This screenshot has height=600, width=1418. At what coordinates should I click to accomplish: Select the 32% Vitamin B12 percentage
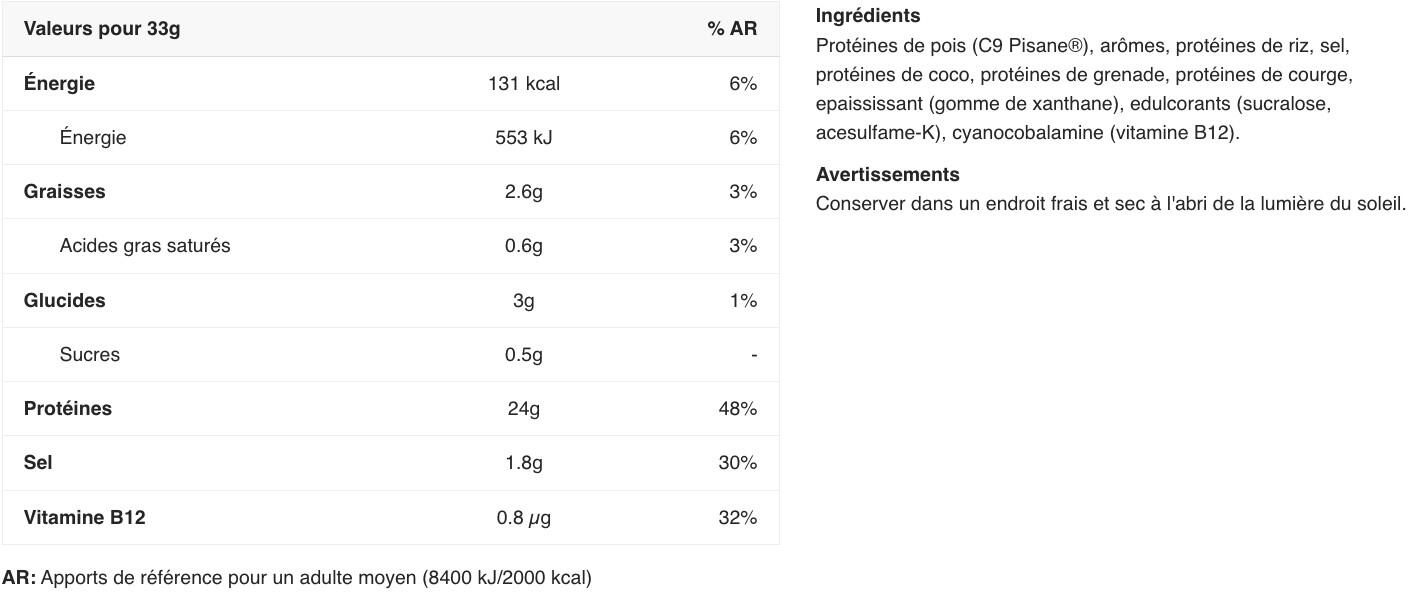click(x=737, y=518)
